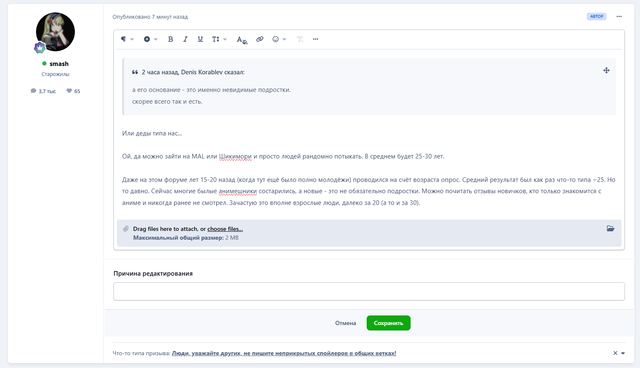
Task: Click the remove formatting icon
Action: pos(300,39)
